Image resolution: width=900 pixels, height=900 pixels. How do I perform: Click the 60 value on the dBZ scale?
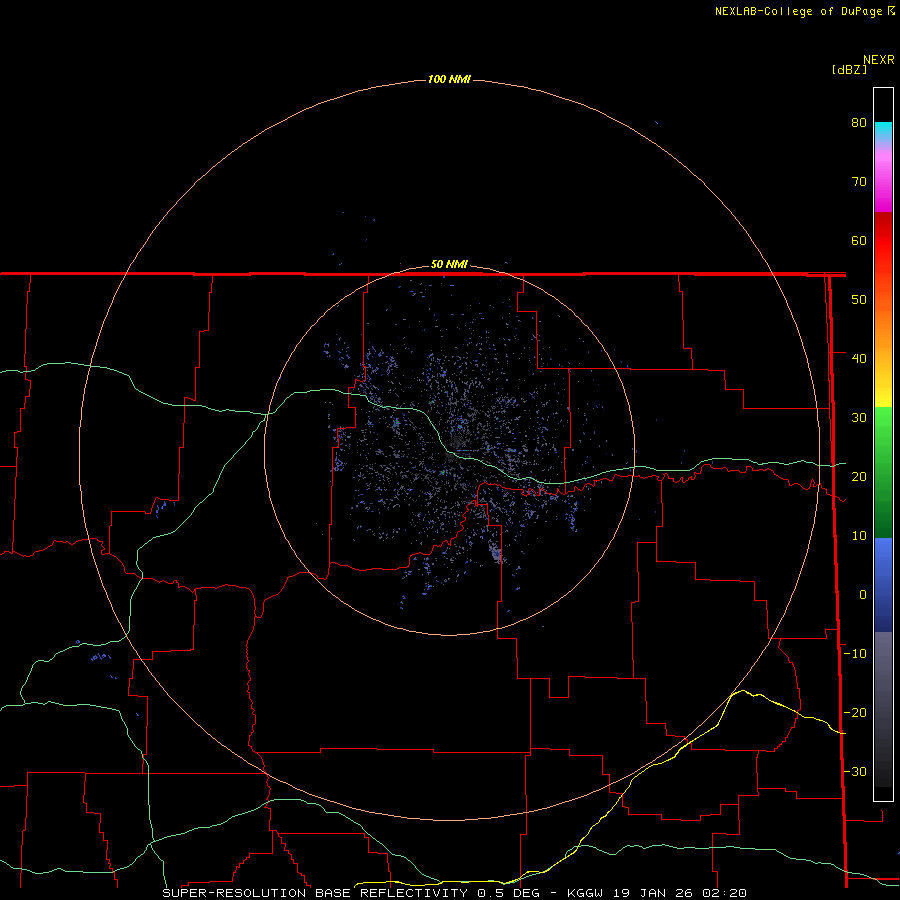click(x=859, y=240)
